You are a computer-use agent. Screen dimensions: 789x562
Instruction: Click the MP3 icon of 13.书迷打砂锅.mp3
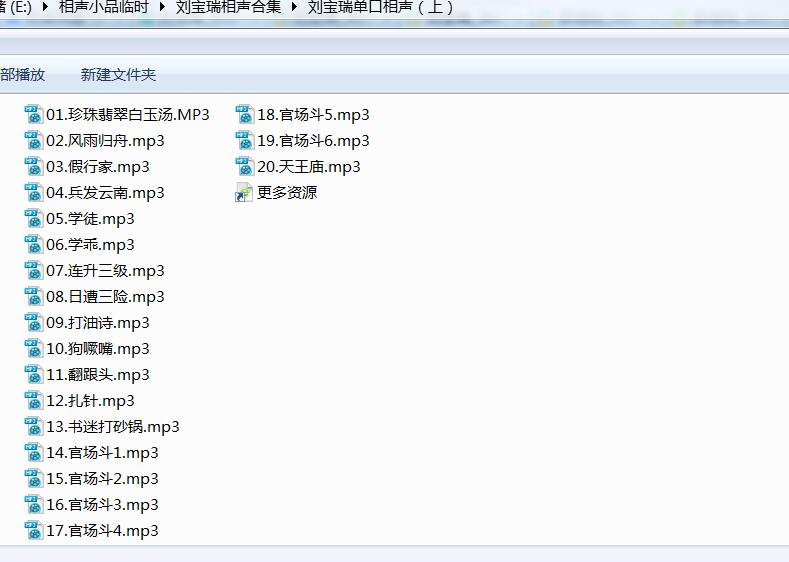pyautogui.click(x=34, y=426)
